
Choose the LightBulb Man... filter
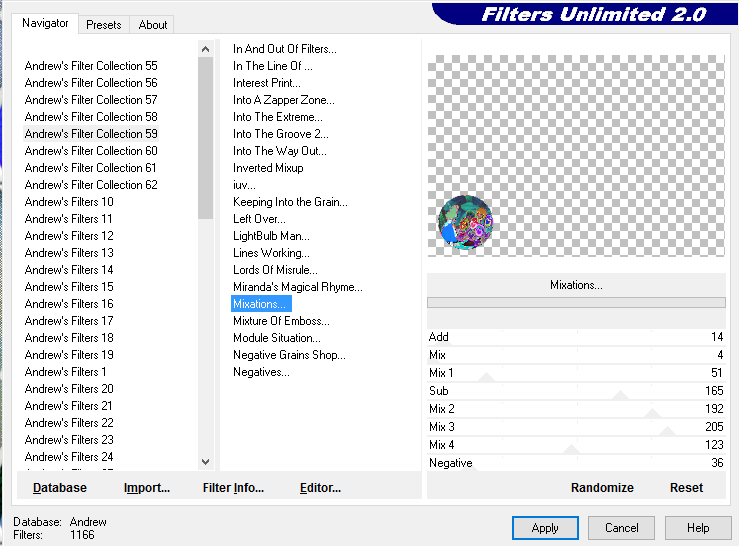pyautogui.click(x=271, y=236)
